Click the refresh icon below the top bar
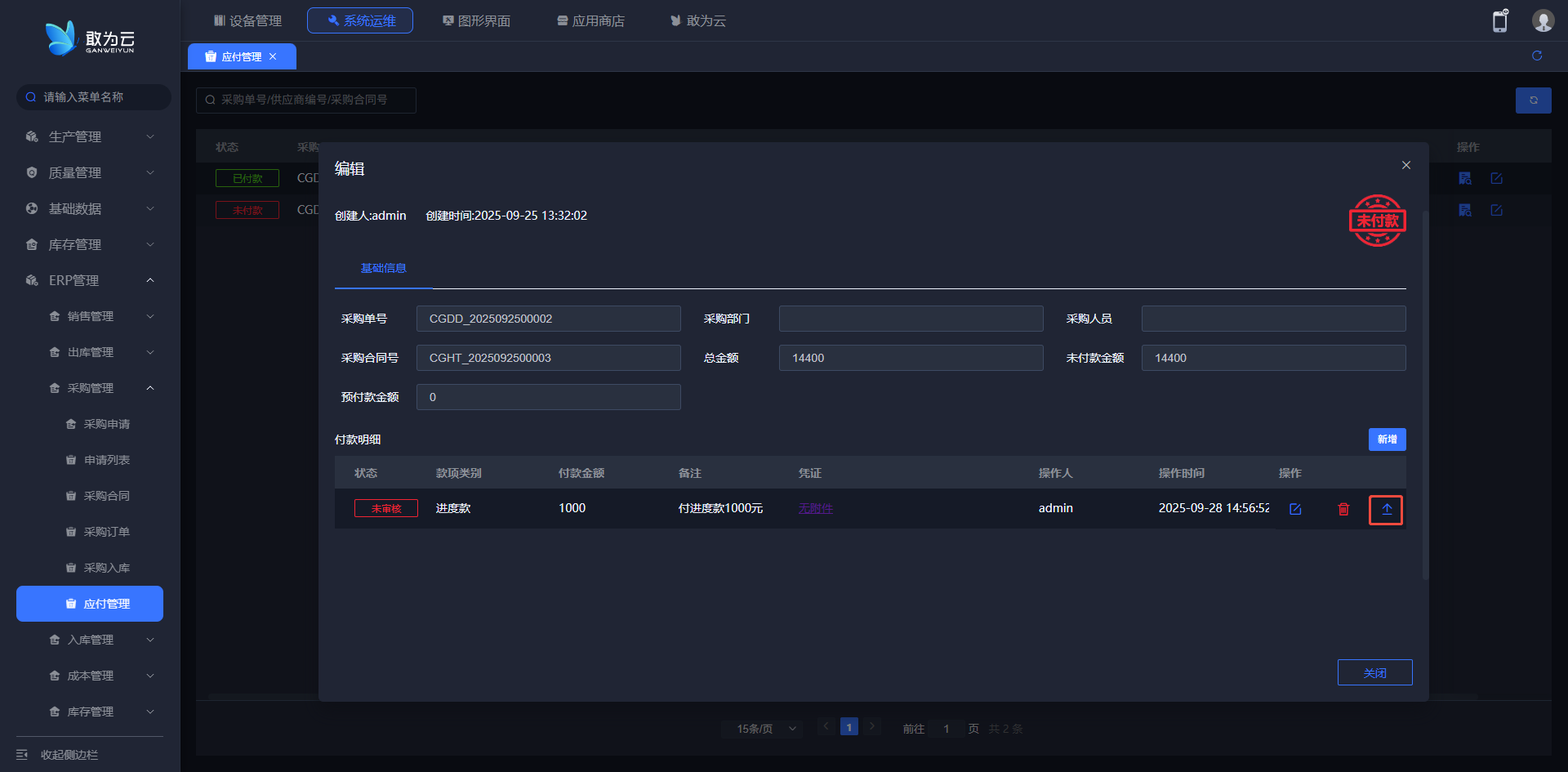Screen dimensions: 1568x772 (x=1537, y=56)
